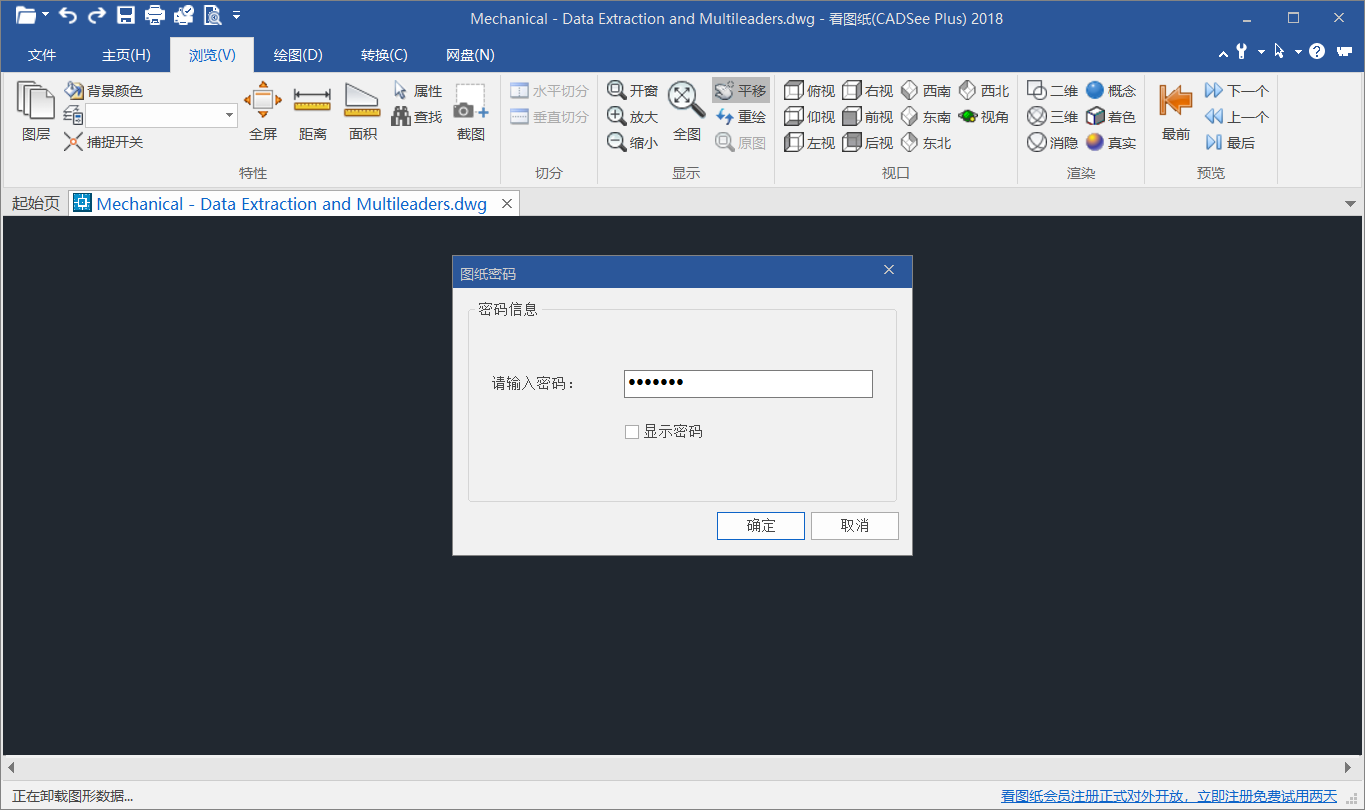This screenshot has height=810, width=1365.
Task: Open the quick access toolbar customize dropdown
Action: coord(237,16)
